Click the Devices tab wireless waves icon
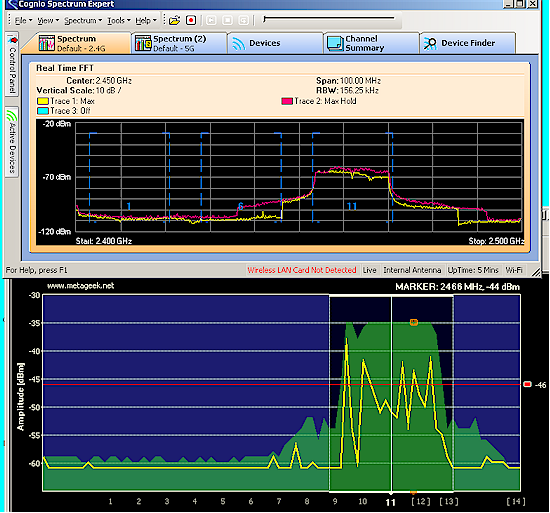Image resolution: width=550 pixels, height=513 pixels. point(239,44)
